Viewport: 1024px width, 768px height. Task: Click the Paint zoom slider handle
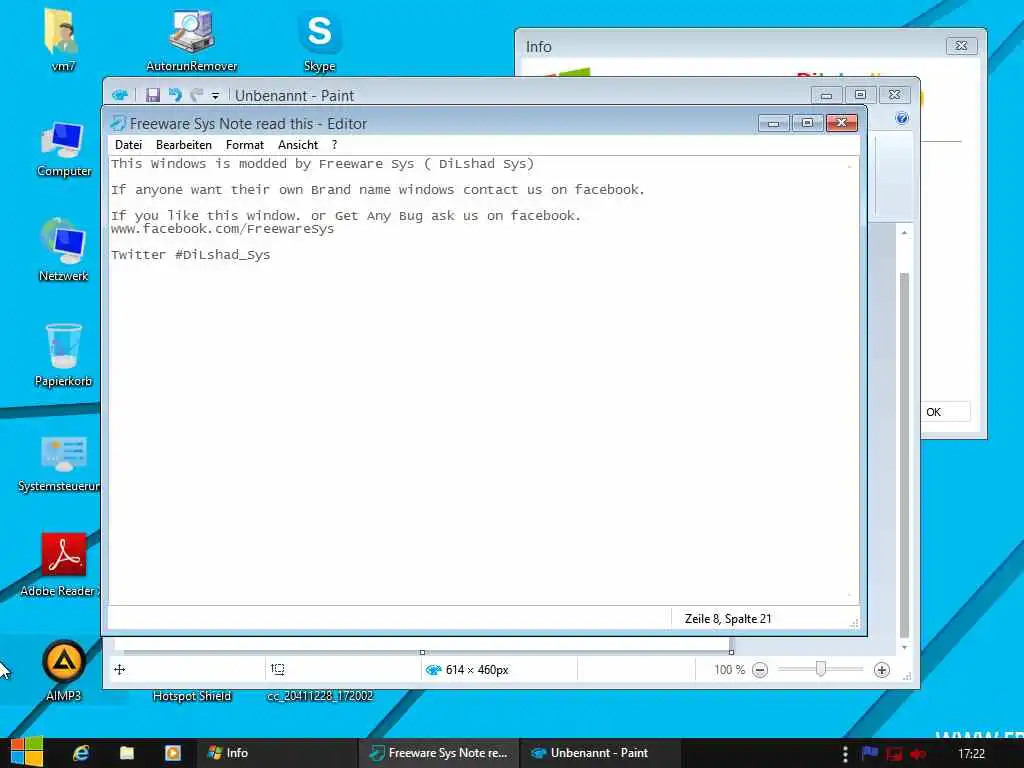coord(821,669)
